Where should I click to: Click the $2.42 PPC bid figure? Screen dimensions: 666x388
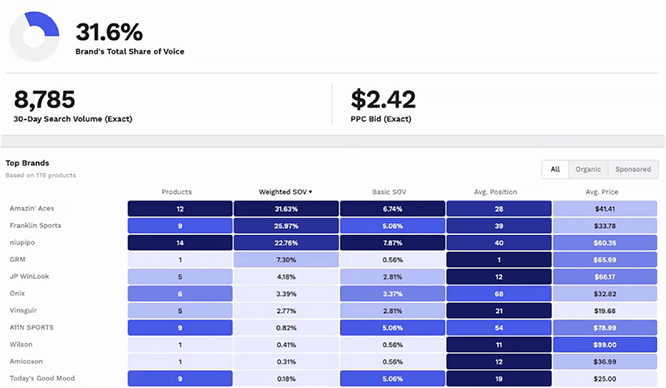[383, 99]
